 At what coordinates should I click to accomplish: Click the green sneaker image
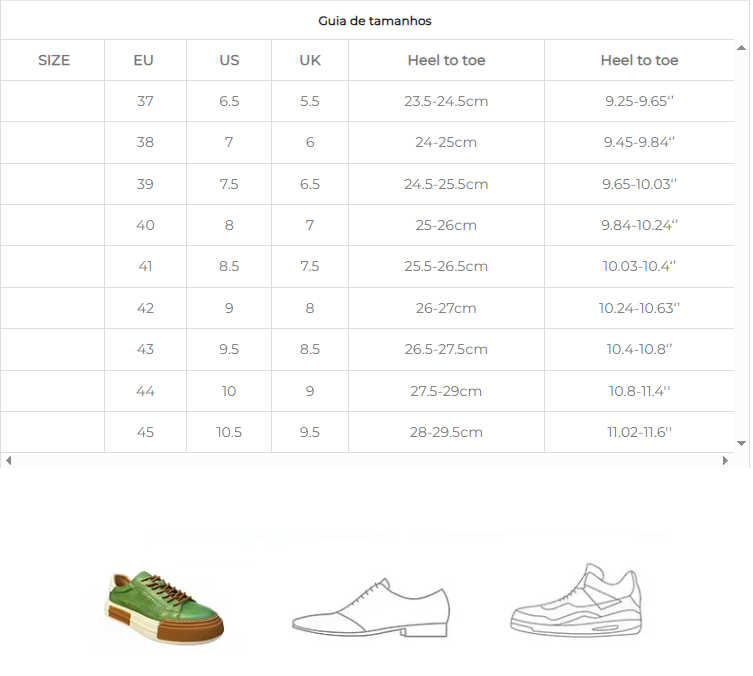tap(166, 606)
